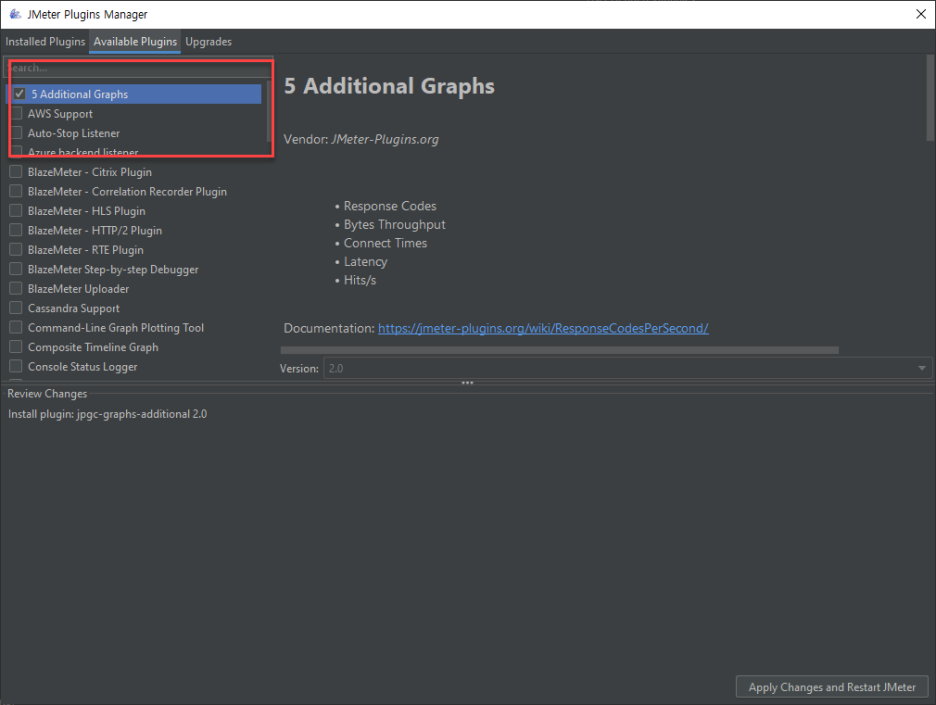
Task: Uncheck the 5 Additional Graphs checkbox
Action: [20, 94]
